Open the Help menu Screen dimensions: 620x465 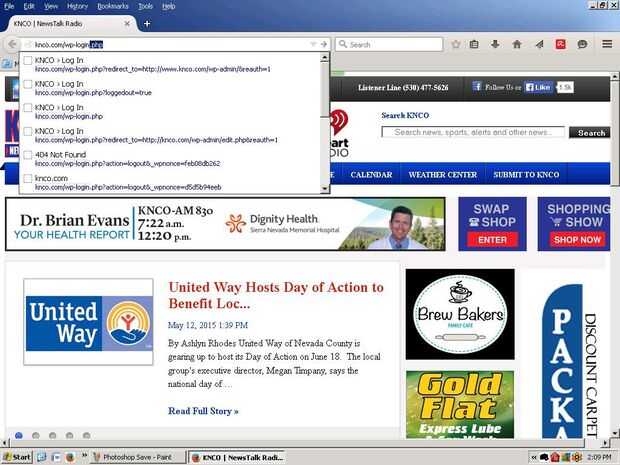168,6
